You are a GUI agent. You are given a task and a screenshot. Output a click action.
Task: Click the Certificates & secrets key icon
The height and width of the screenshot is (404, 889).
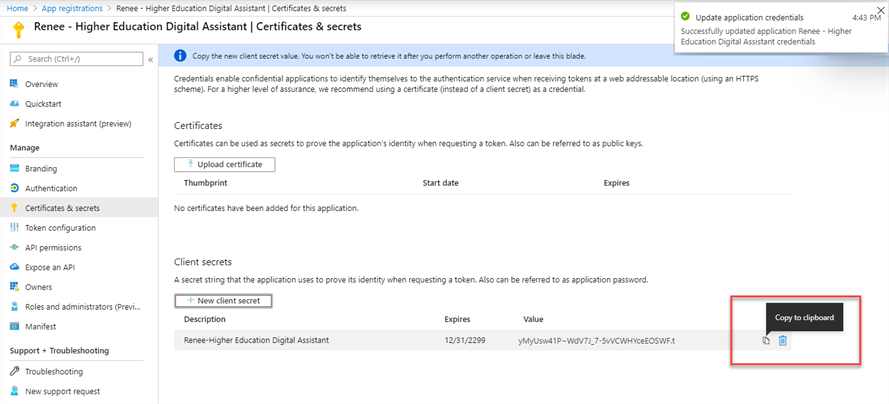coord(15,208)
